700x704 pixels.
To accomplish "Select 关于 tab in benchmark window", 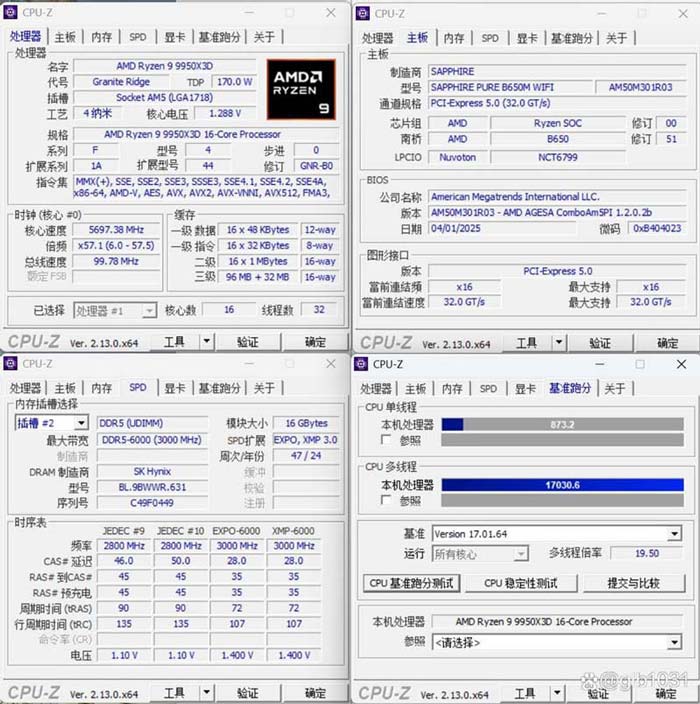I will (615, 389).
